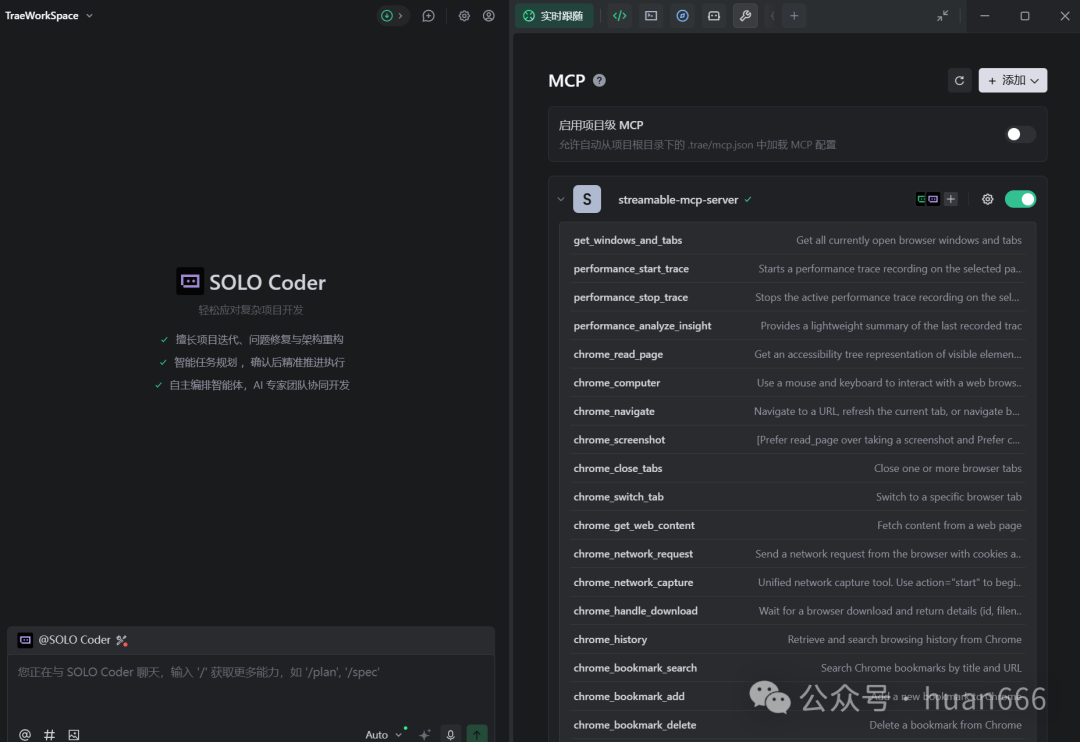
Task: Open the MCP help question mark
Action: coord(599,81)
